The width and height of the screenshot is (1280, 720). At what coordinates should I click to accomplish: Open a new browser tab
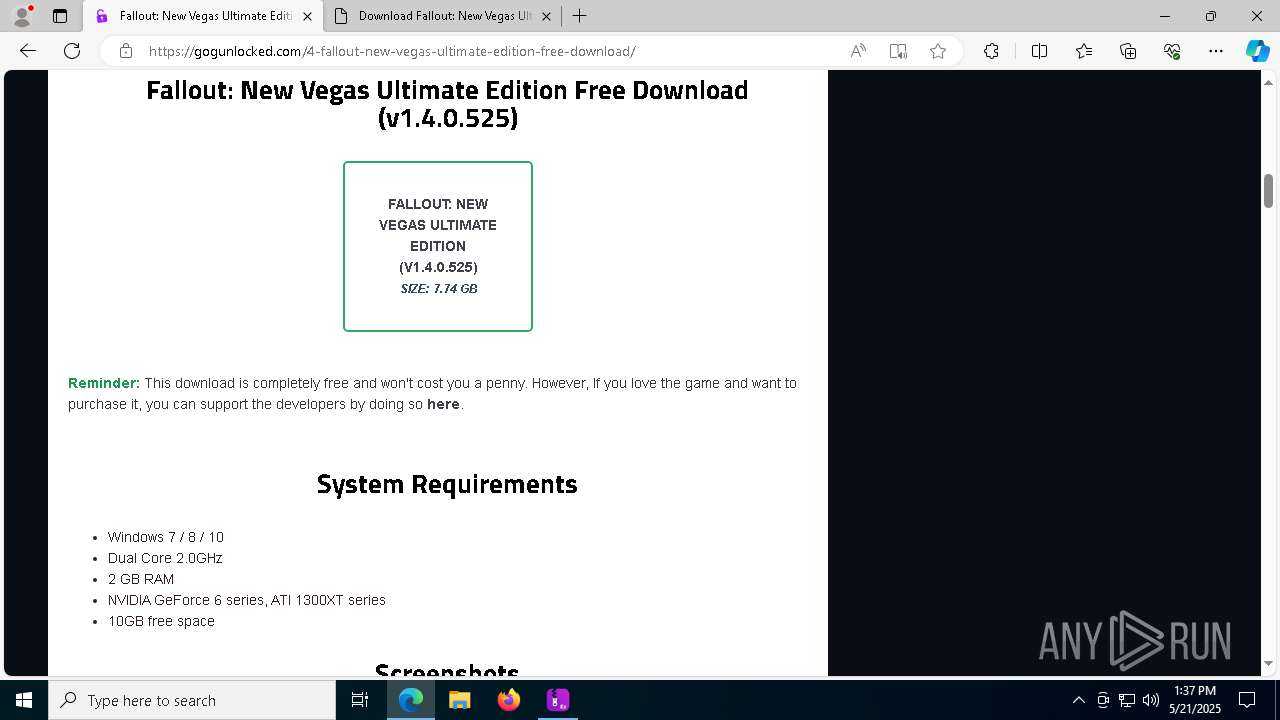579,16
